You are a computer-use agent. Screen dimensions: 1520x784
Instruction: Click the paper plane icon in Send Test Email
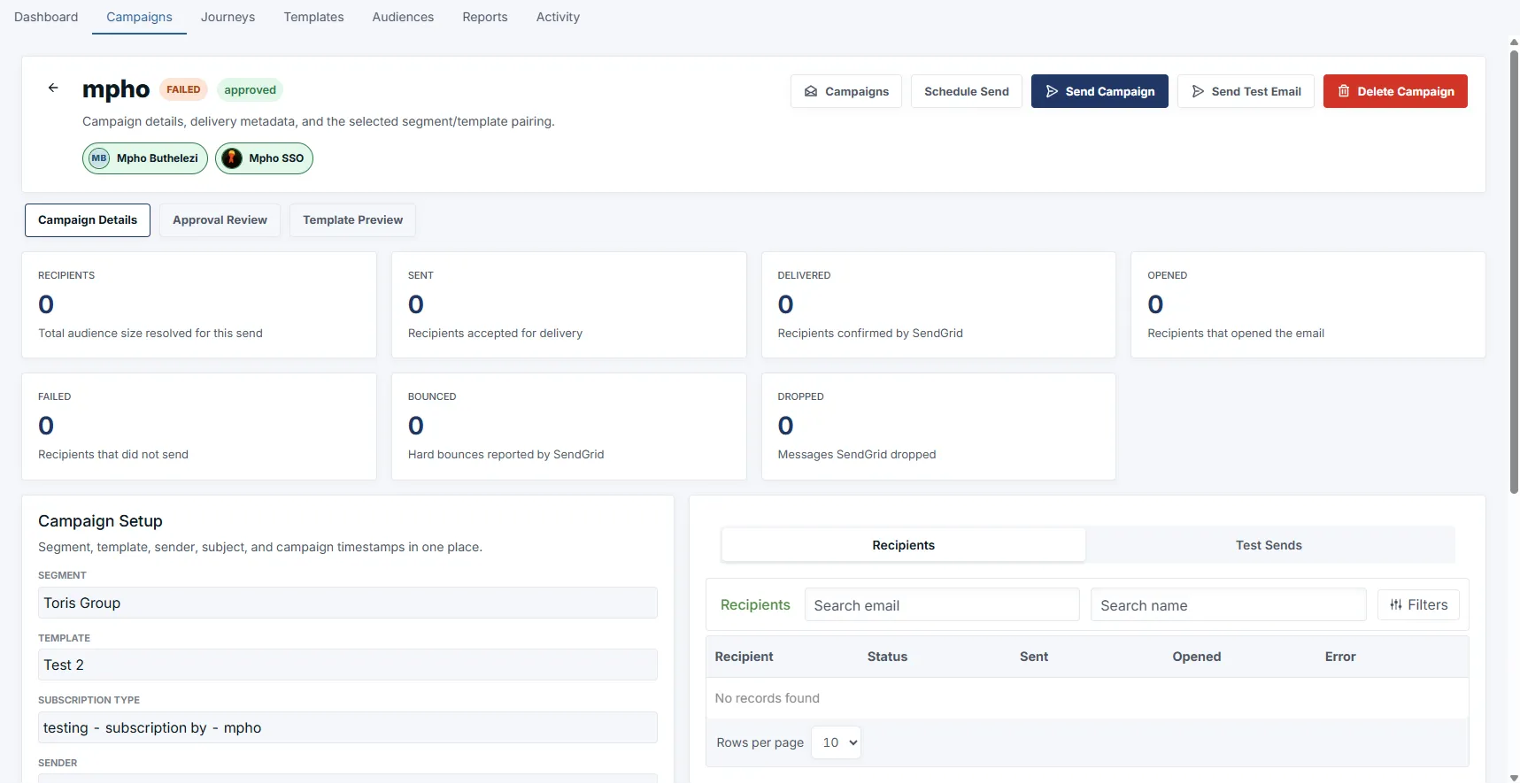click(x=1198, y=91)
